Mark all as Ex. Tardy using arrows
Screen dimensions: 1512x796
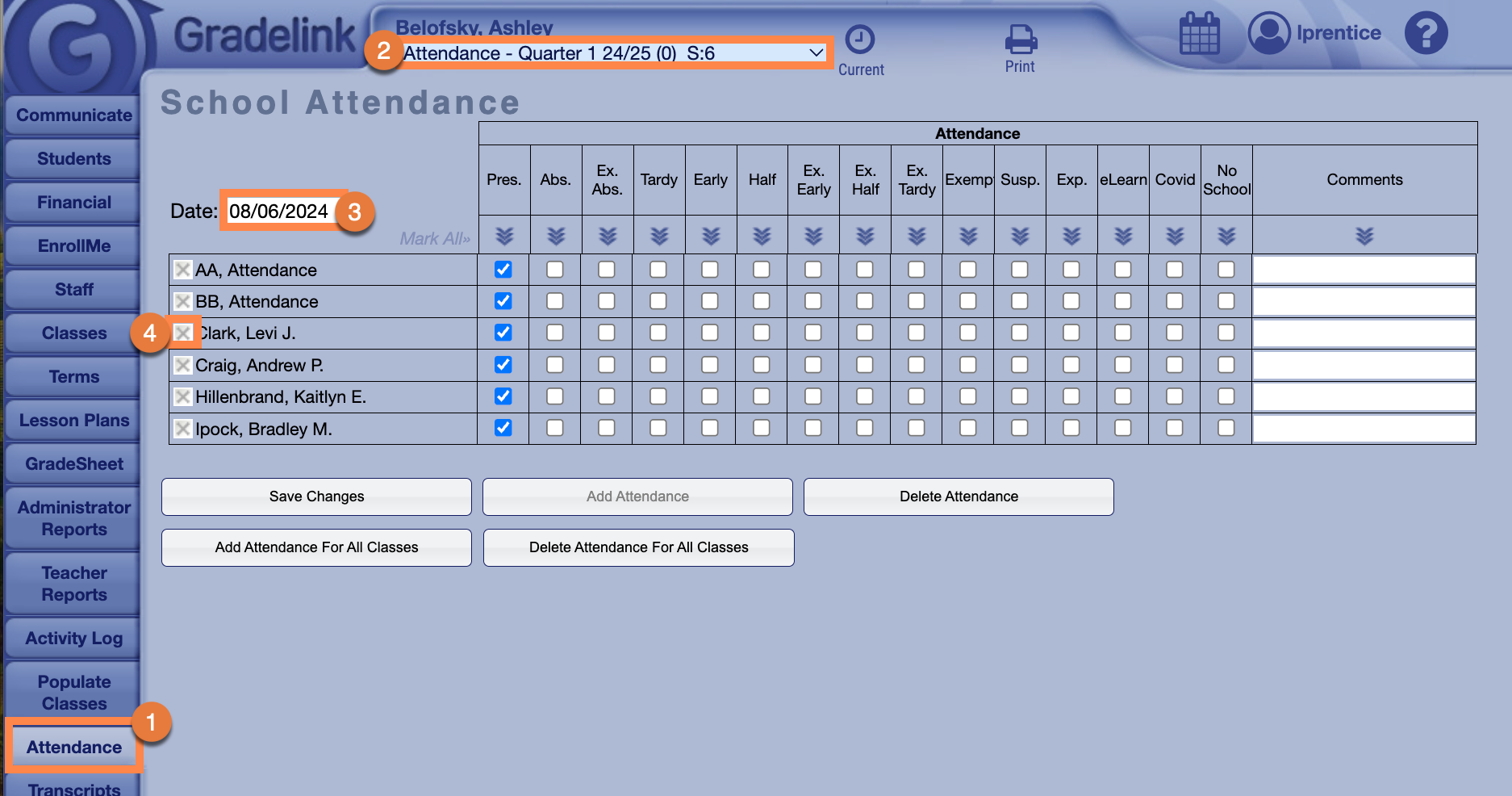coord(917,236)
